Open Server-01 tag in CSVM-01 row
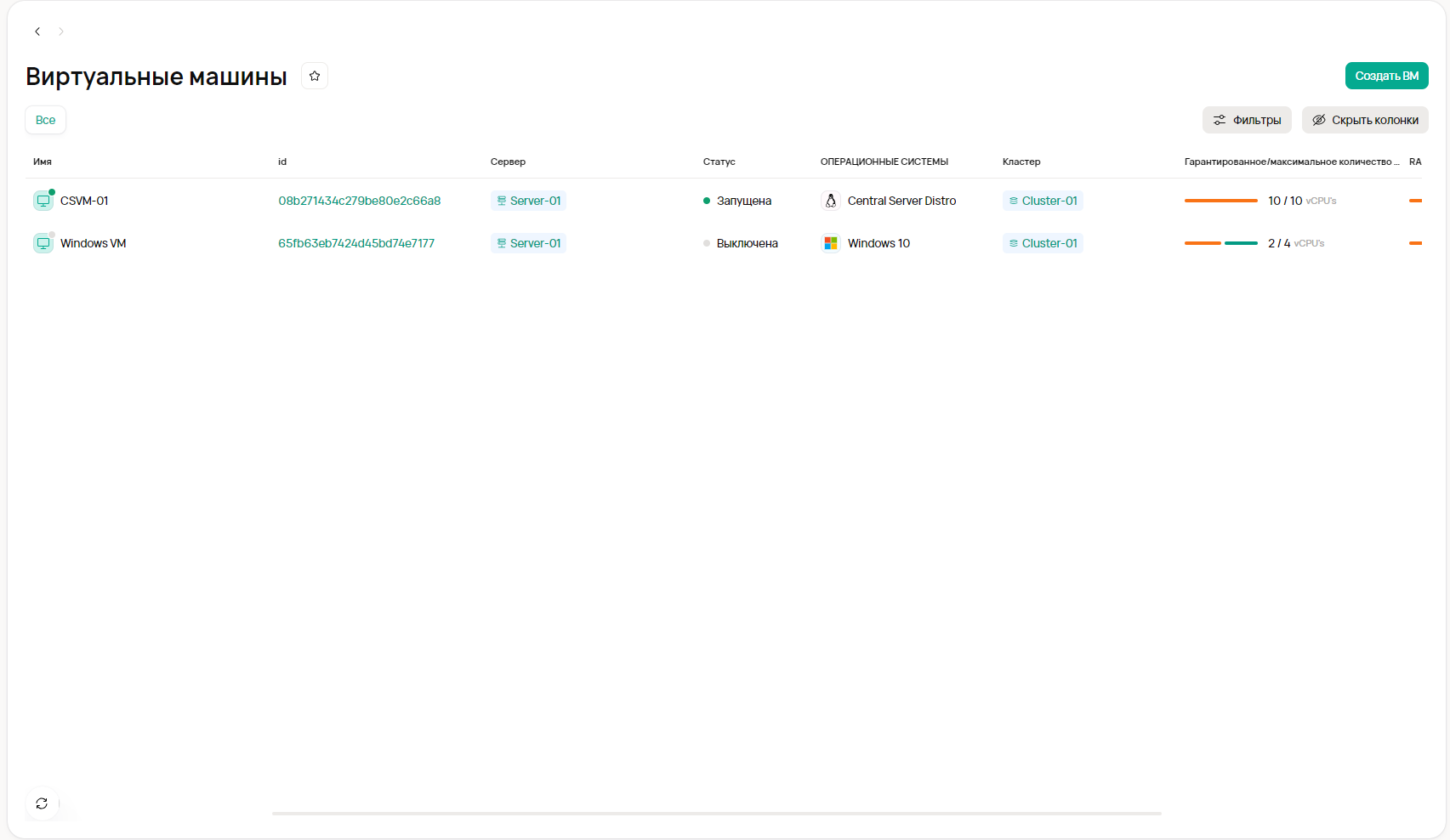 tap(528, 201)
